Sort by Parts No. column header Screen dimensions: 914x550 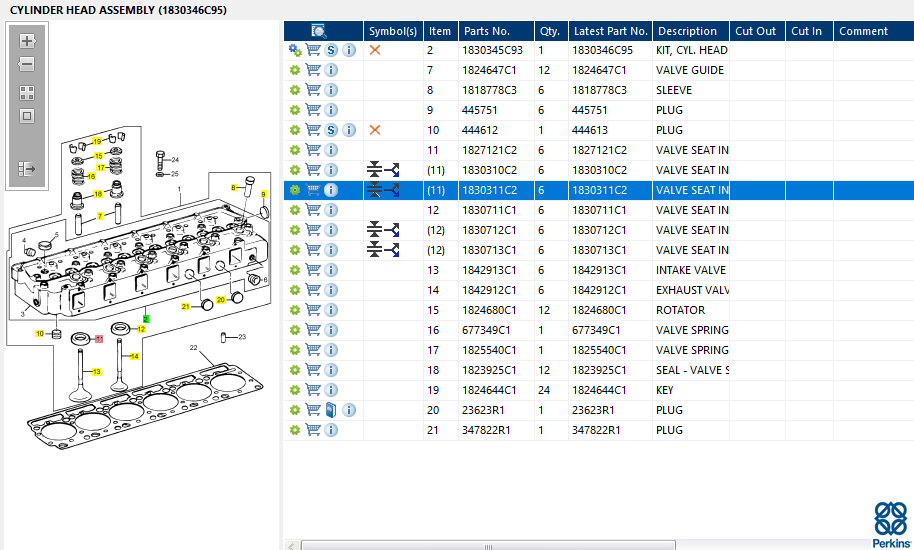(x=486, y=31)
